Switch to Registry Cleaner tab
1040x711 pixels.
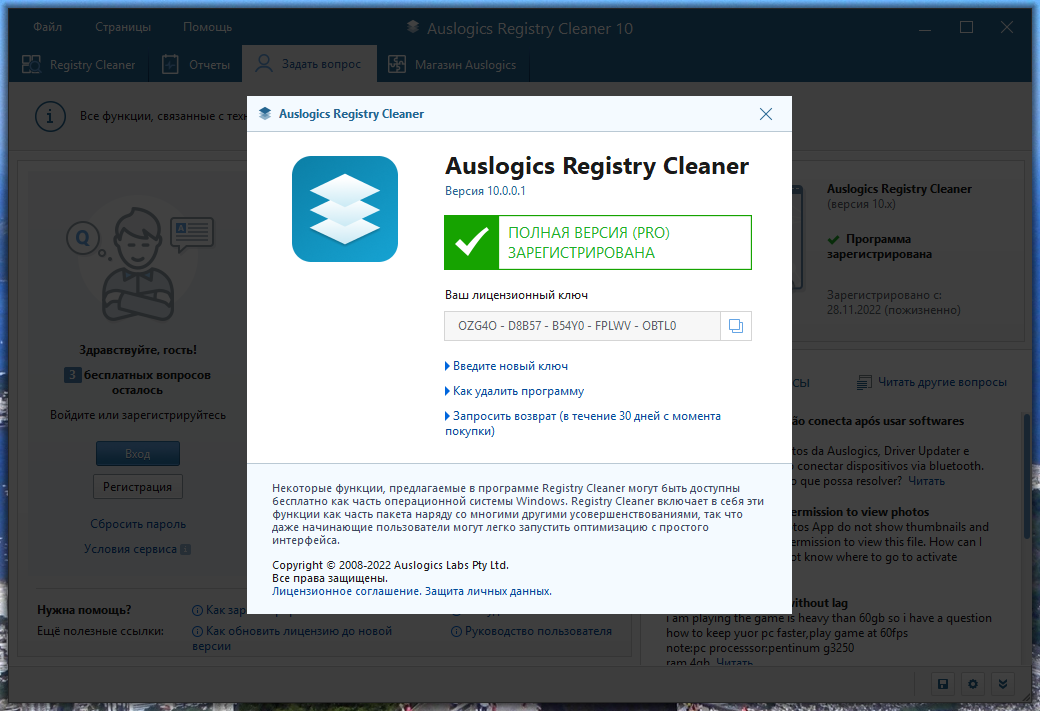pyautogui.click(x=79, y=64)
